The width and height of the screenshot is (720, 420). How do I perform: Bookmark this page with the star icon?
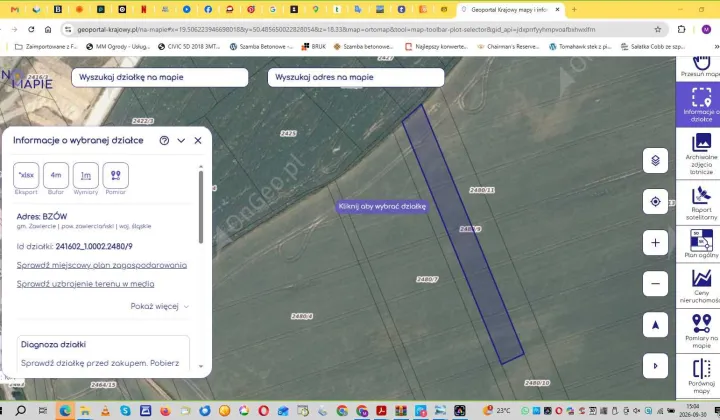coord(658,29)
